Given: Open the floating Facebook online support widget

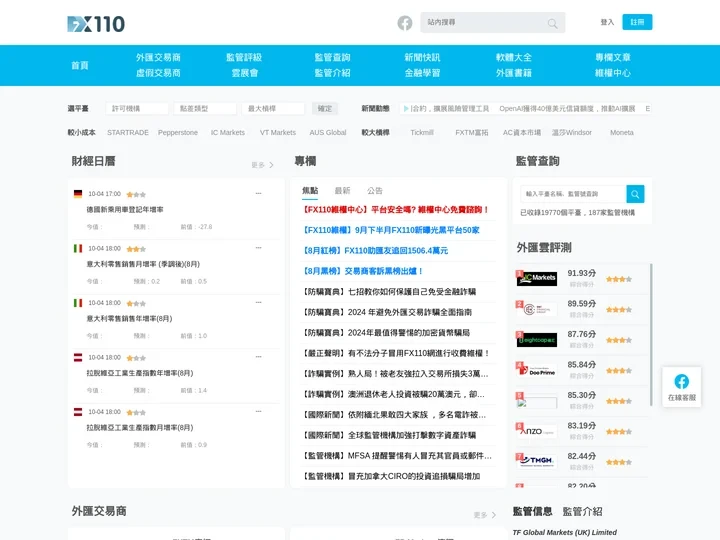Looking at the screenshot, I should 681,387.
